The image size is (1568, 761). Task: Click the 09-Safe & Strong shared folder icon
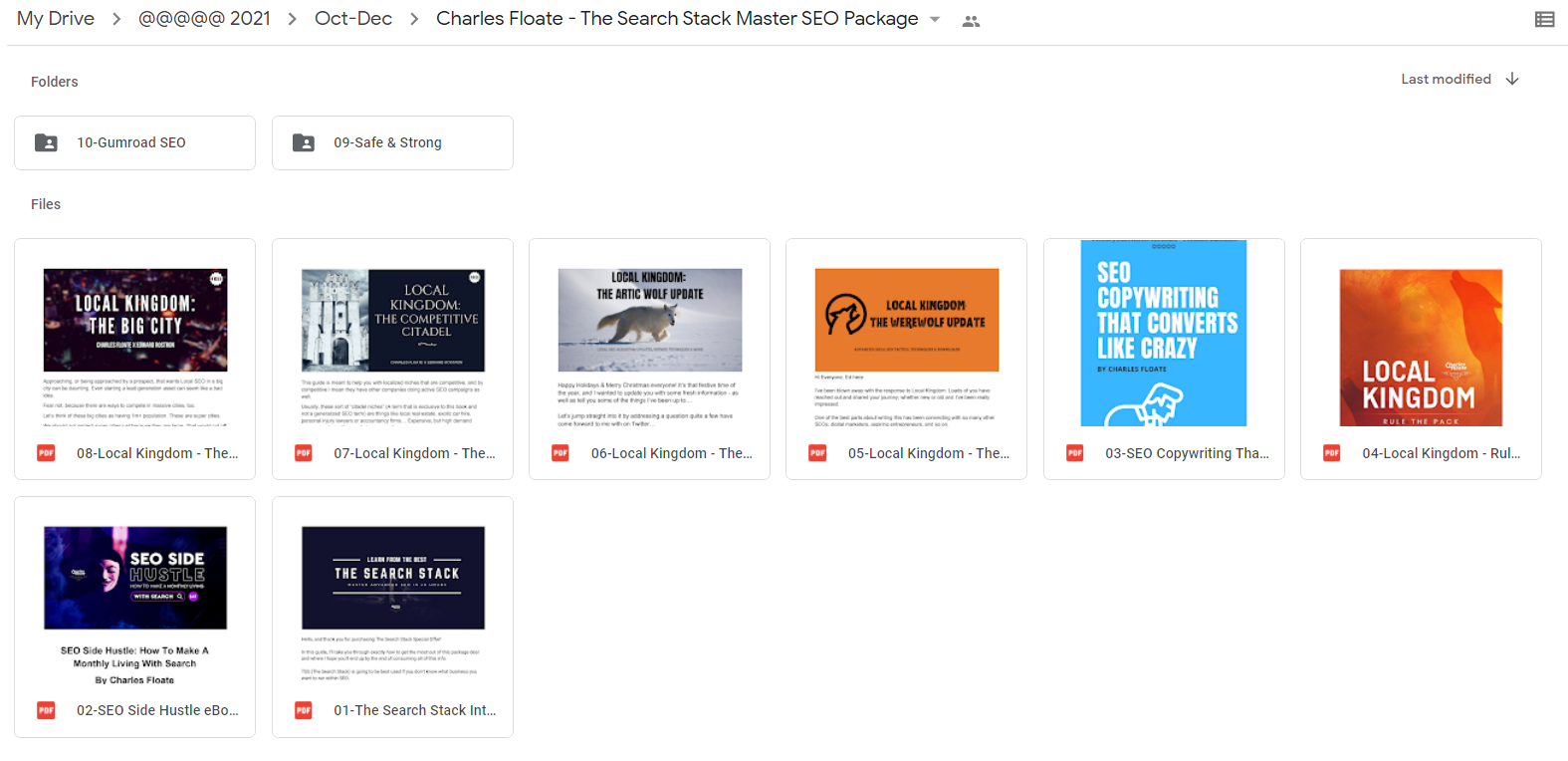click(304, 142)
